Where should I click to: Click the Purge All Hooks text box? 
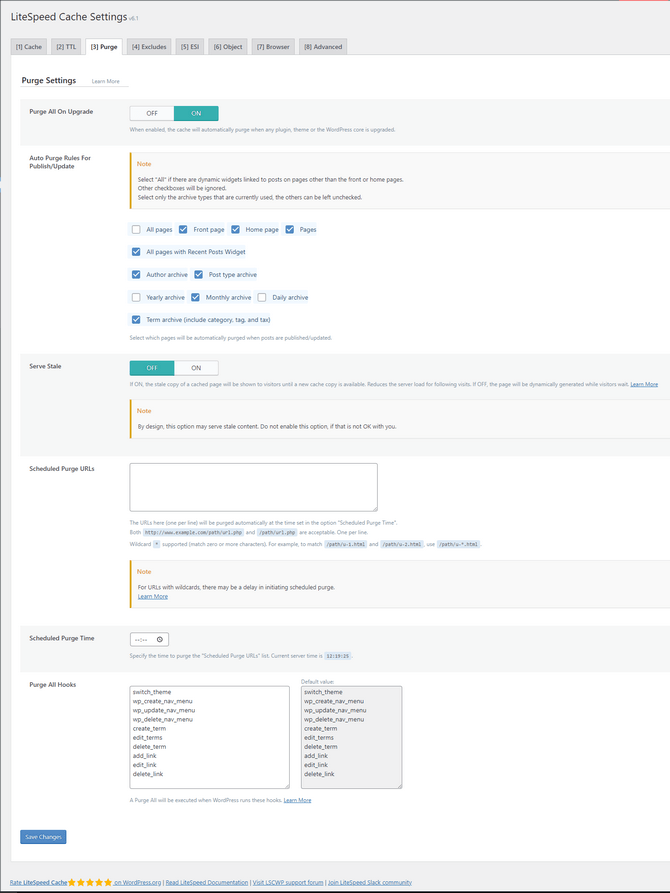click(x=209, y=736)
